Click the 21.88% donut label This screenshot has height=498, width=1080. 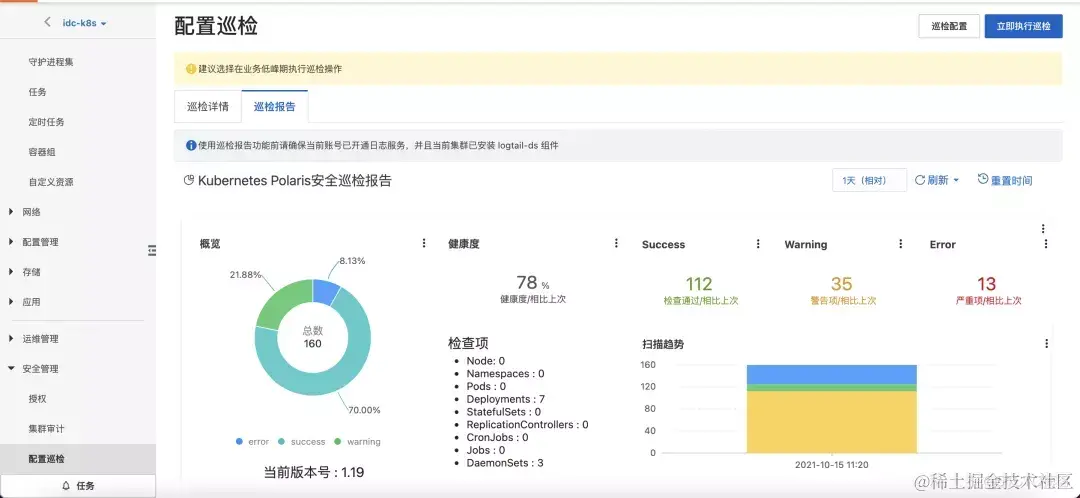pyautogui.click(x=245, y=274)
